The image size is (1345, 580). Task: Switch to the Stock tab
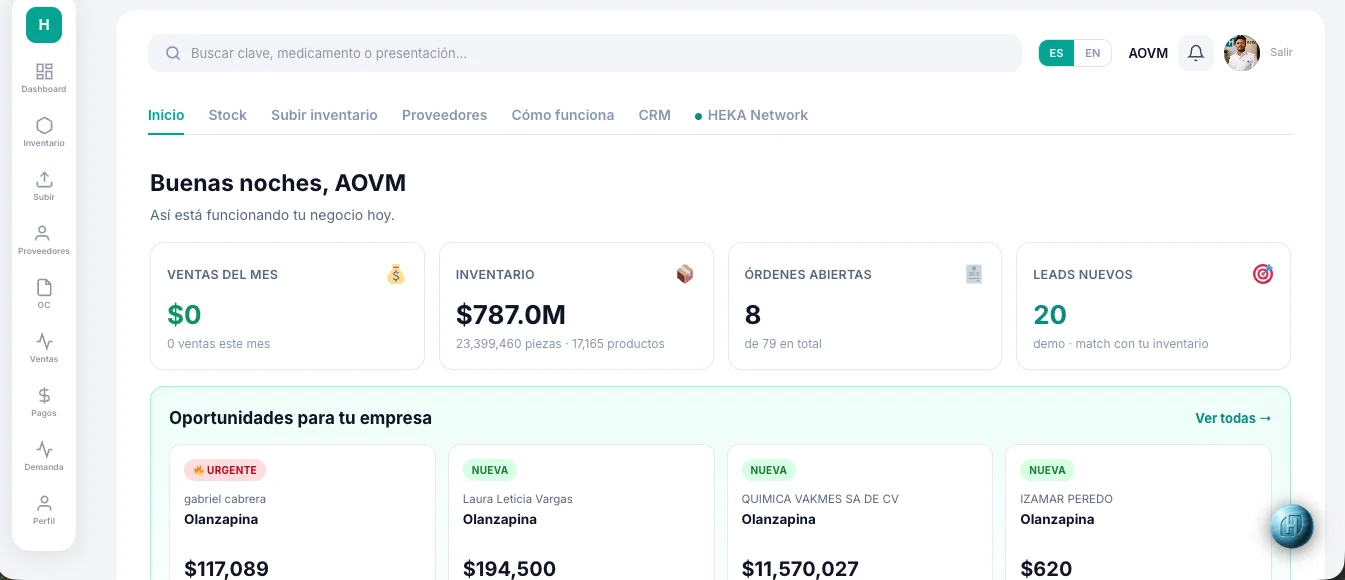click(x=228, y=115)
